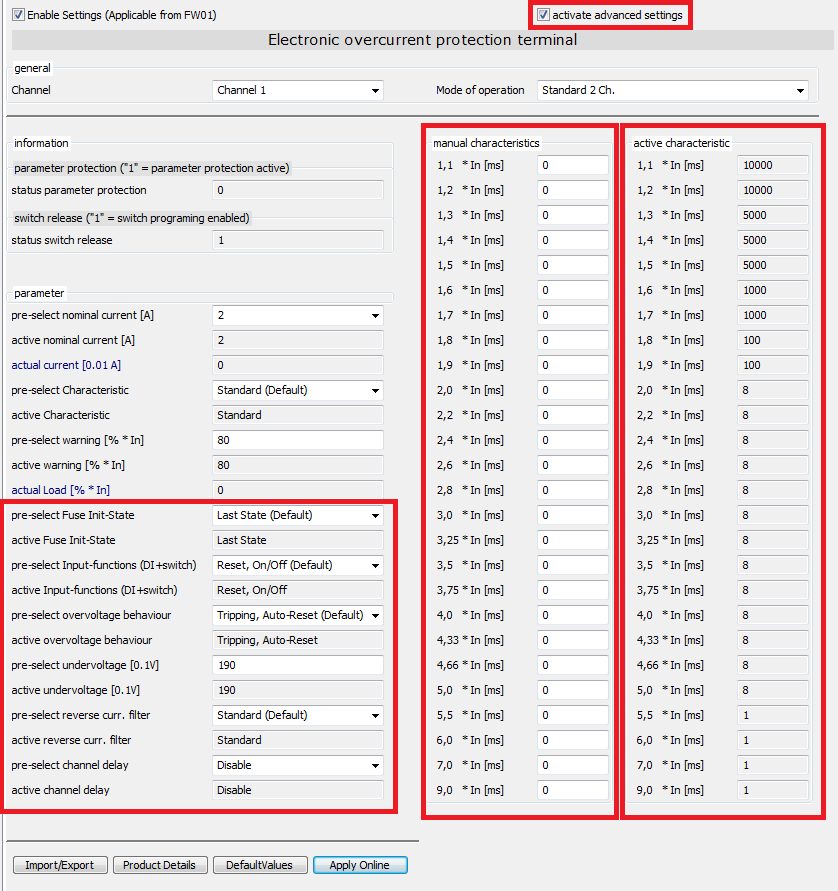Click manual characteristics 3,25 * In field

(x=573, y=540)
